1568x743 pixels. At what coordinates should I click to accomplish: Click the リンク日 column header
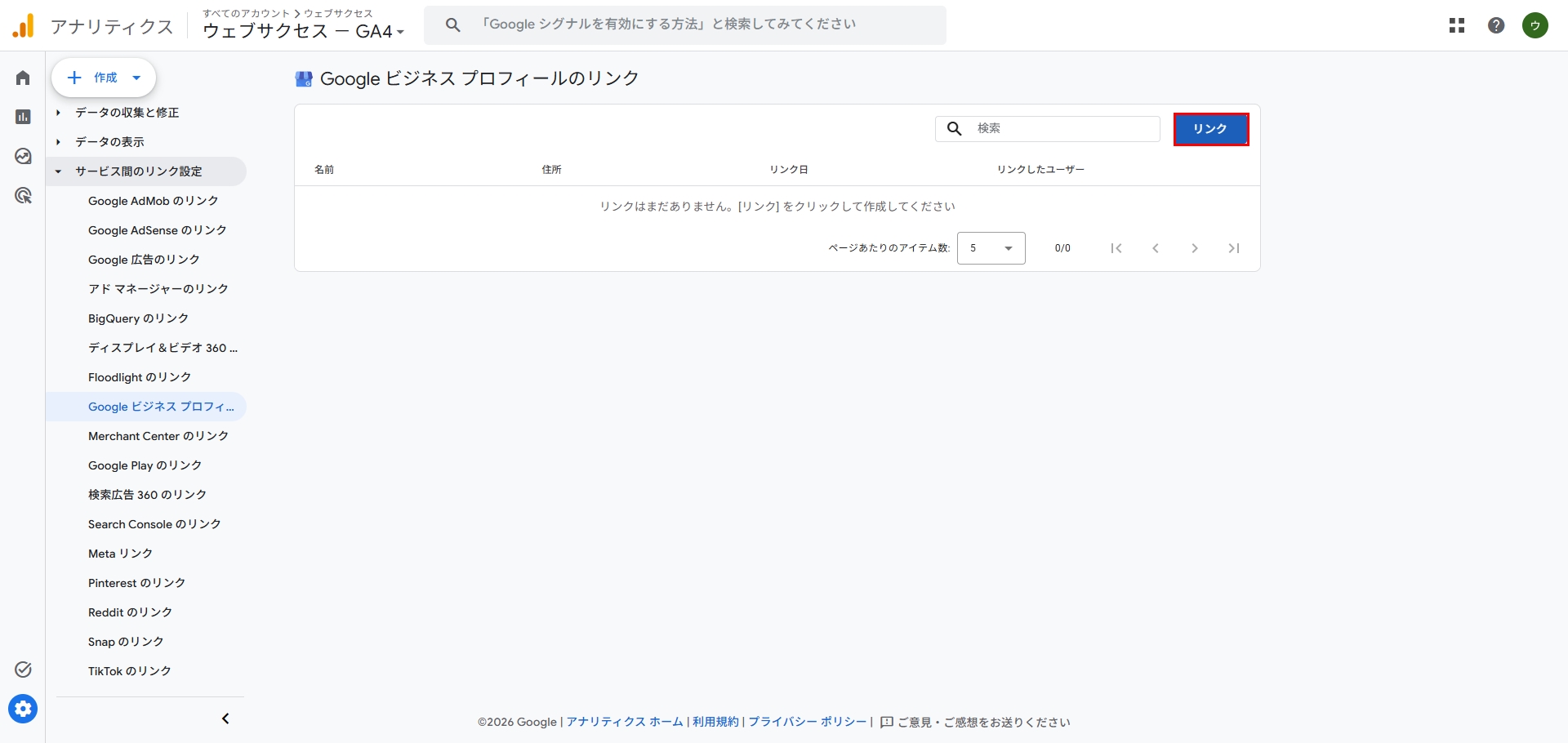coord(789,170)
